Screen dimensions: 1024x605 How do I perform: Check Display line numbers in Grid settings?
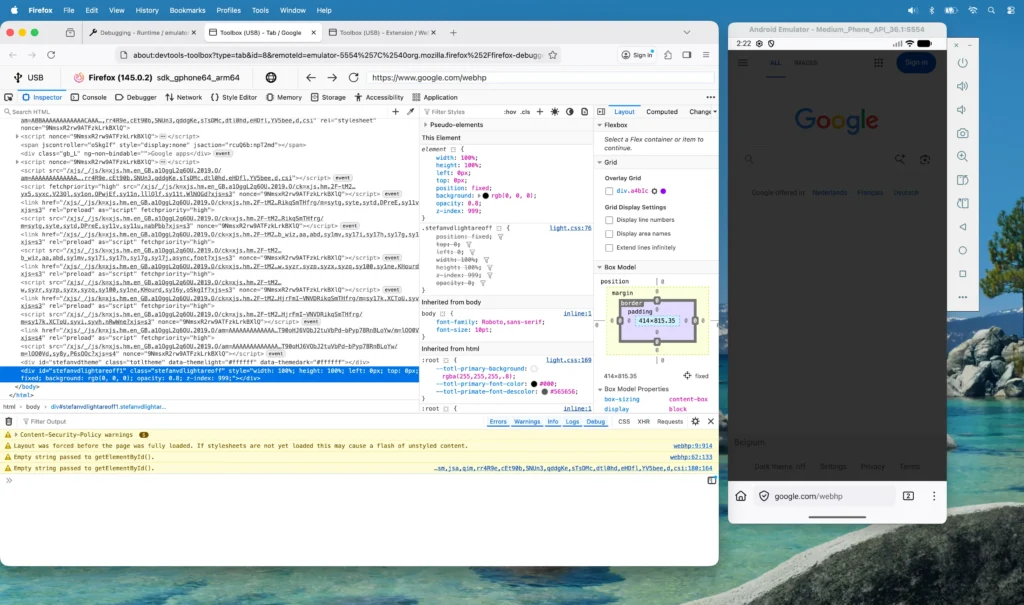tap(609, 220)
